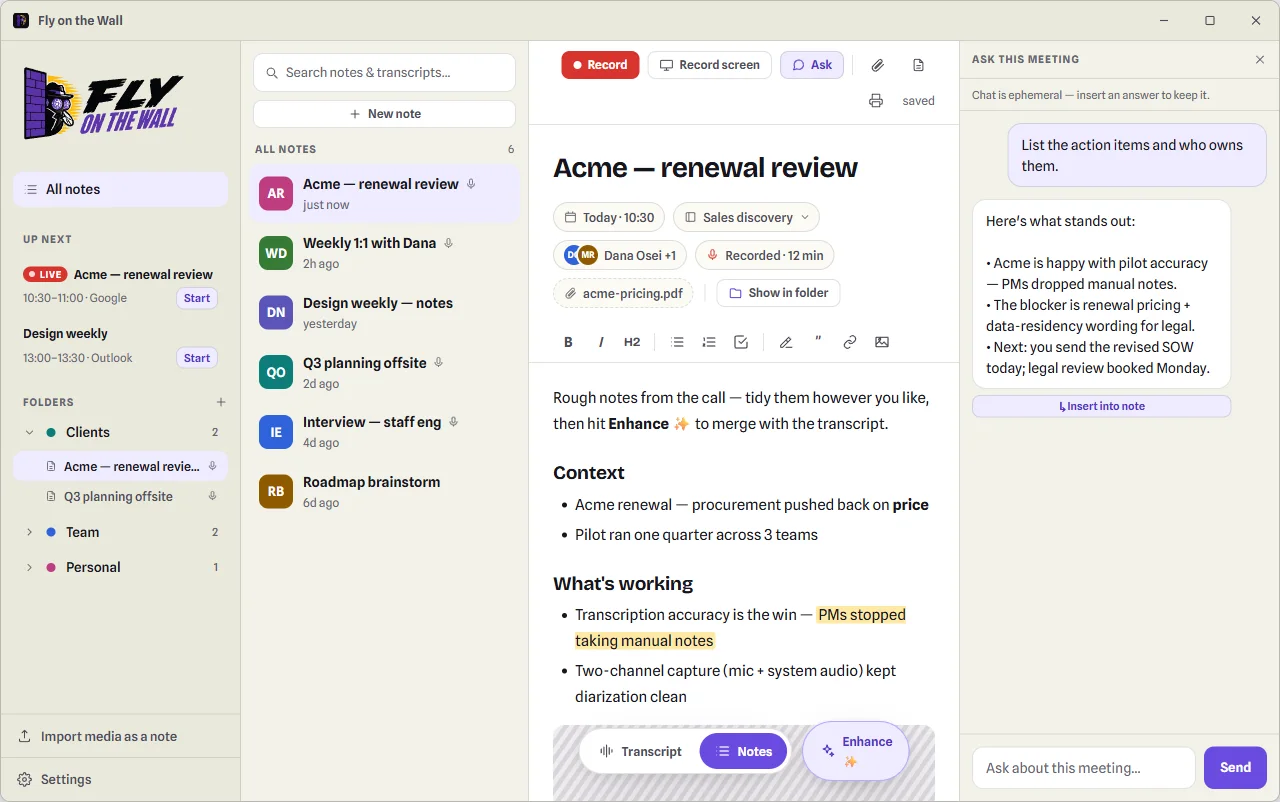Click Show in folder

(x=779, y=293)
